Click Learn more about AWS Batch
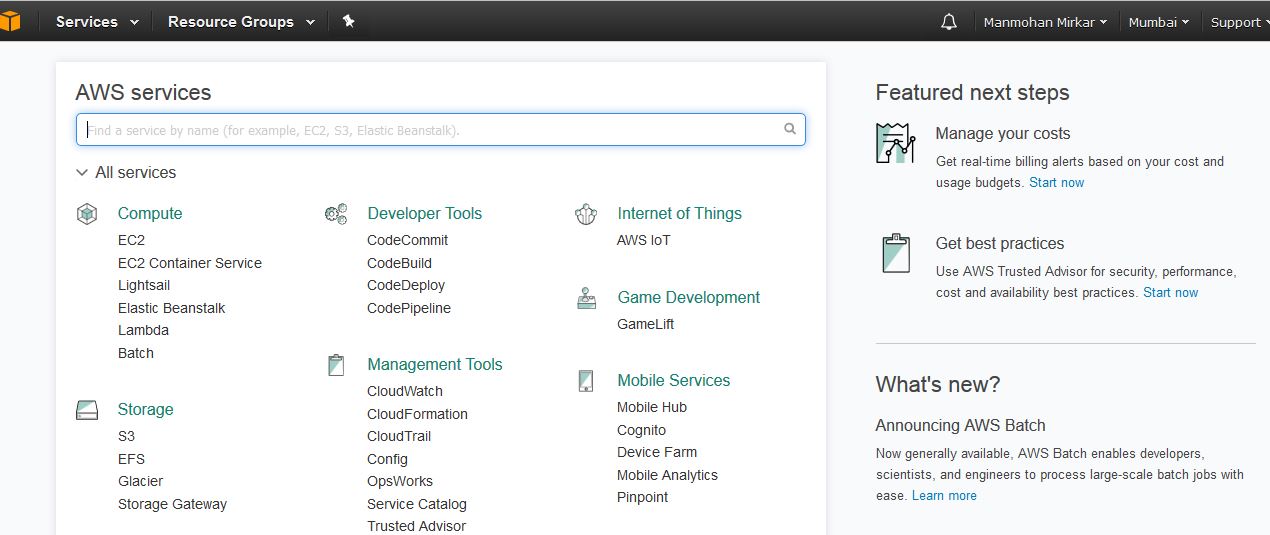The width and height of the screenshot is (1270, 535). coord(944,496)
